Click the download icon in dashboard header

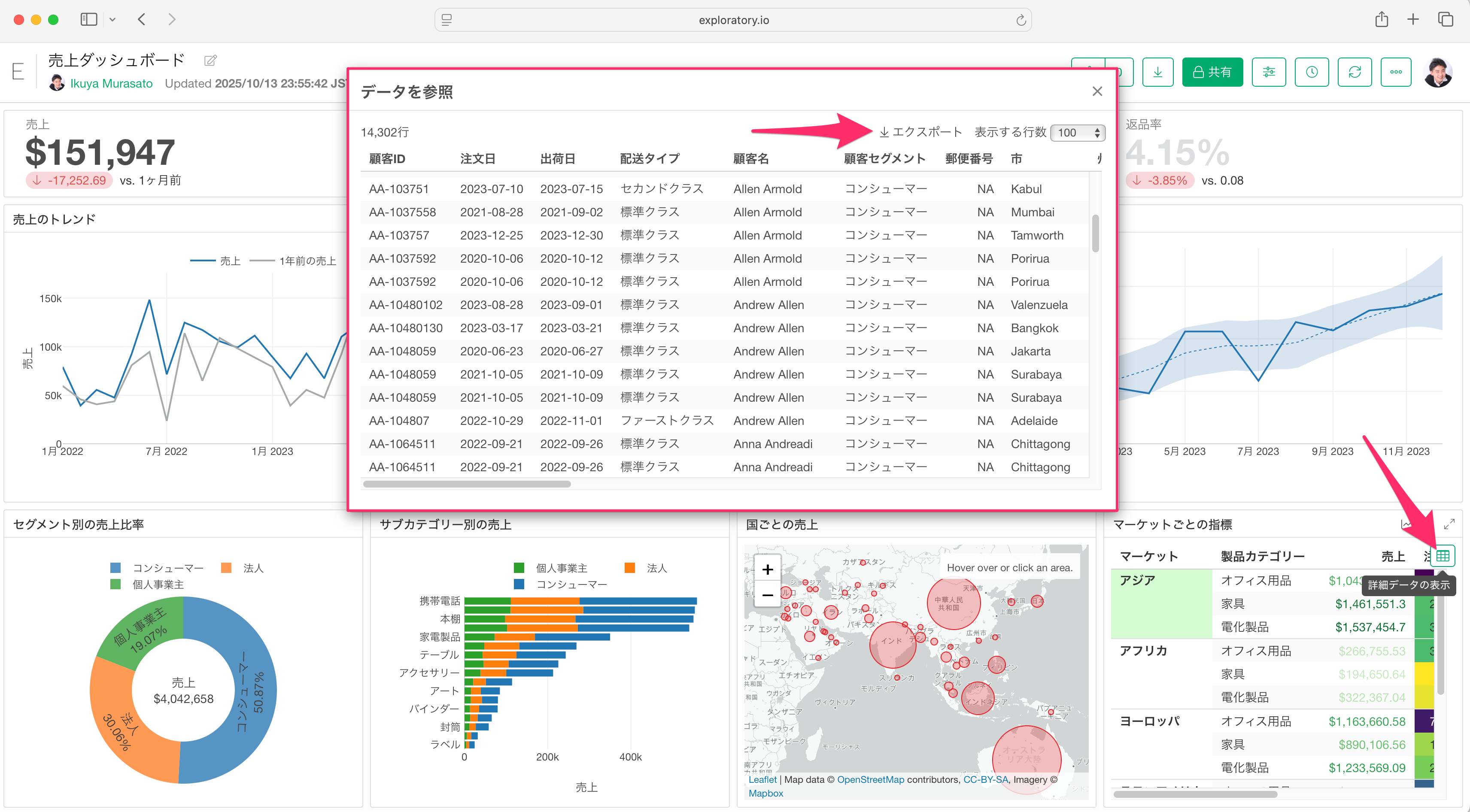[x=1157, y=72]
